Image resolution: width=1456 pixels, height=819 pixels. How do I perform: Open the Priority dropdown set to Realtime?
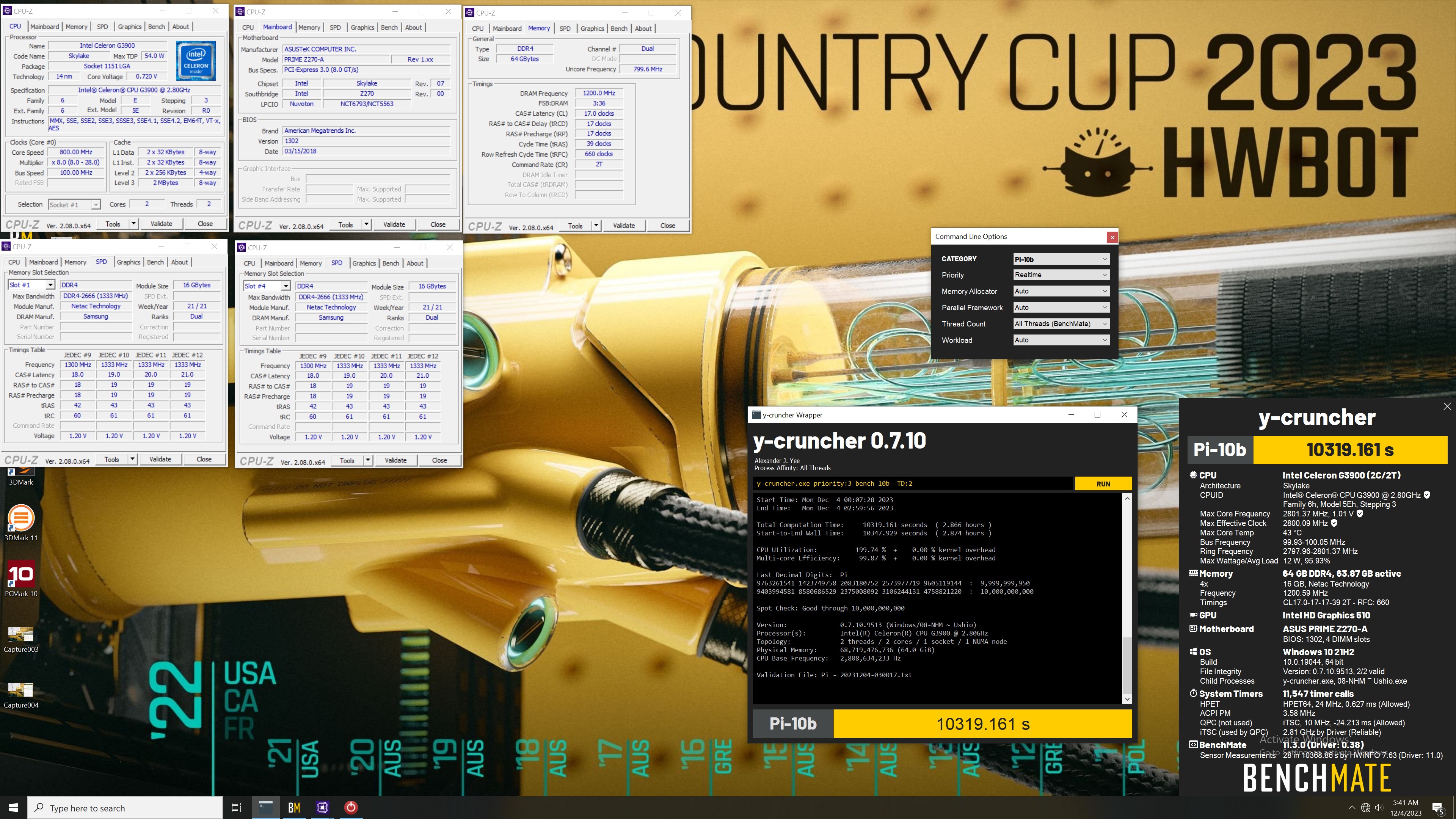coord(1062,275)
